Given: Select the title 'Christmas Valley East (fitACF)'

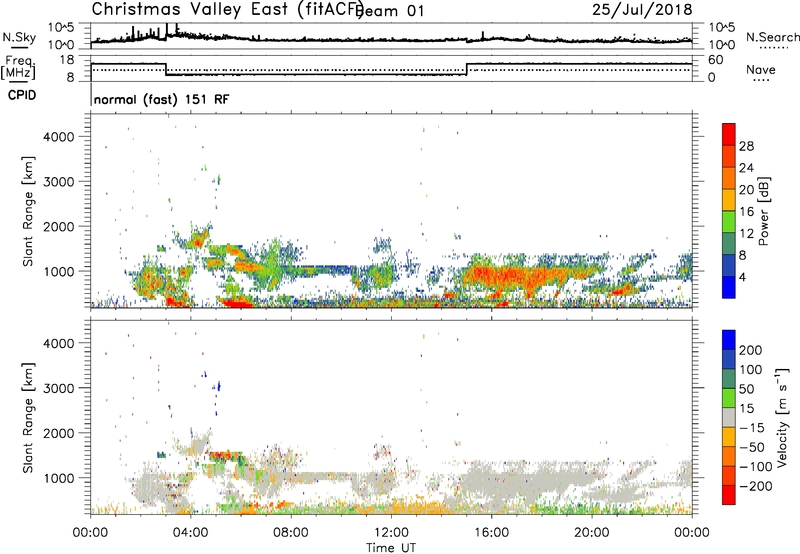Looking at the screenshot, I should pos(228,9).
